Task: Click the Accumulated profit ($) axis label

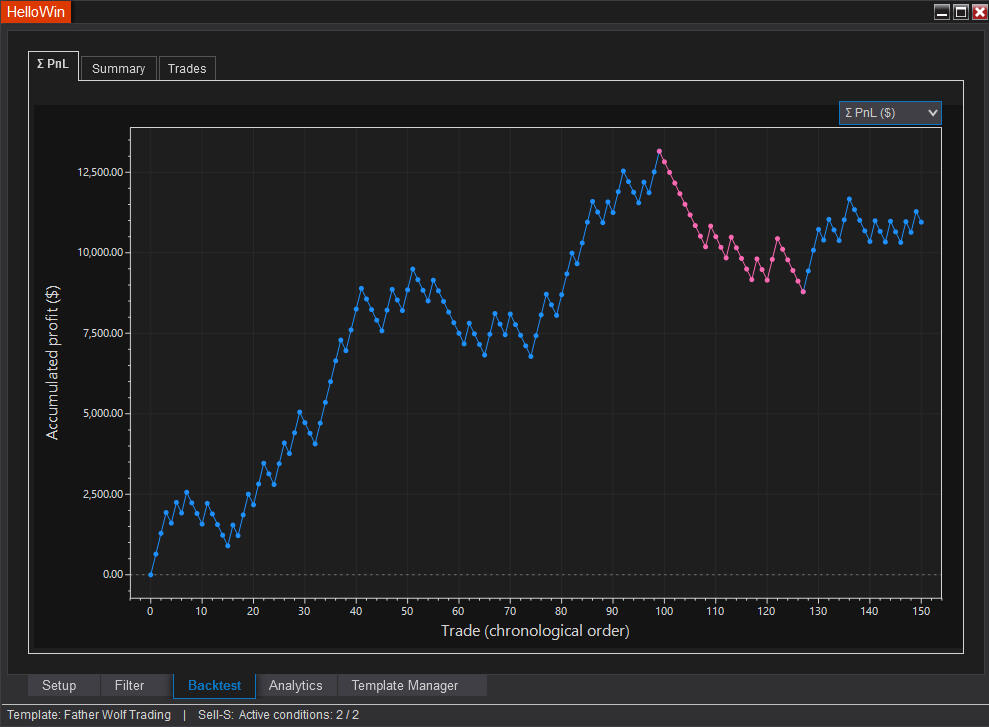Action: [x=52, y=361]
